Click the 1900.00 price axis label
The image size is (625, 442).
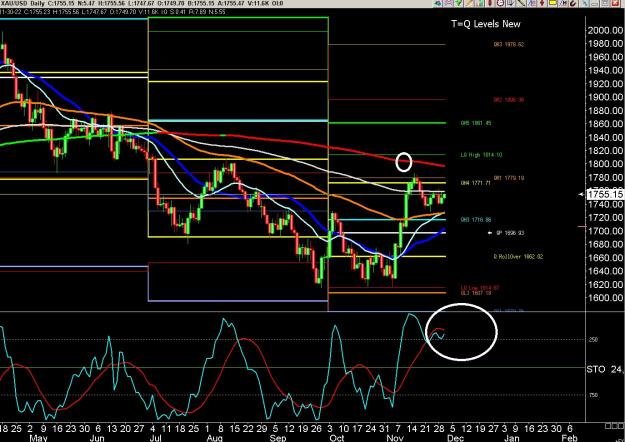(605, 97)
